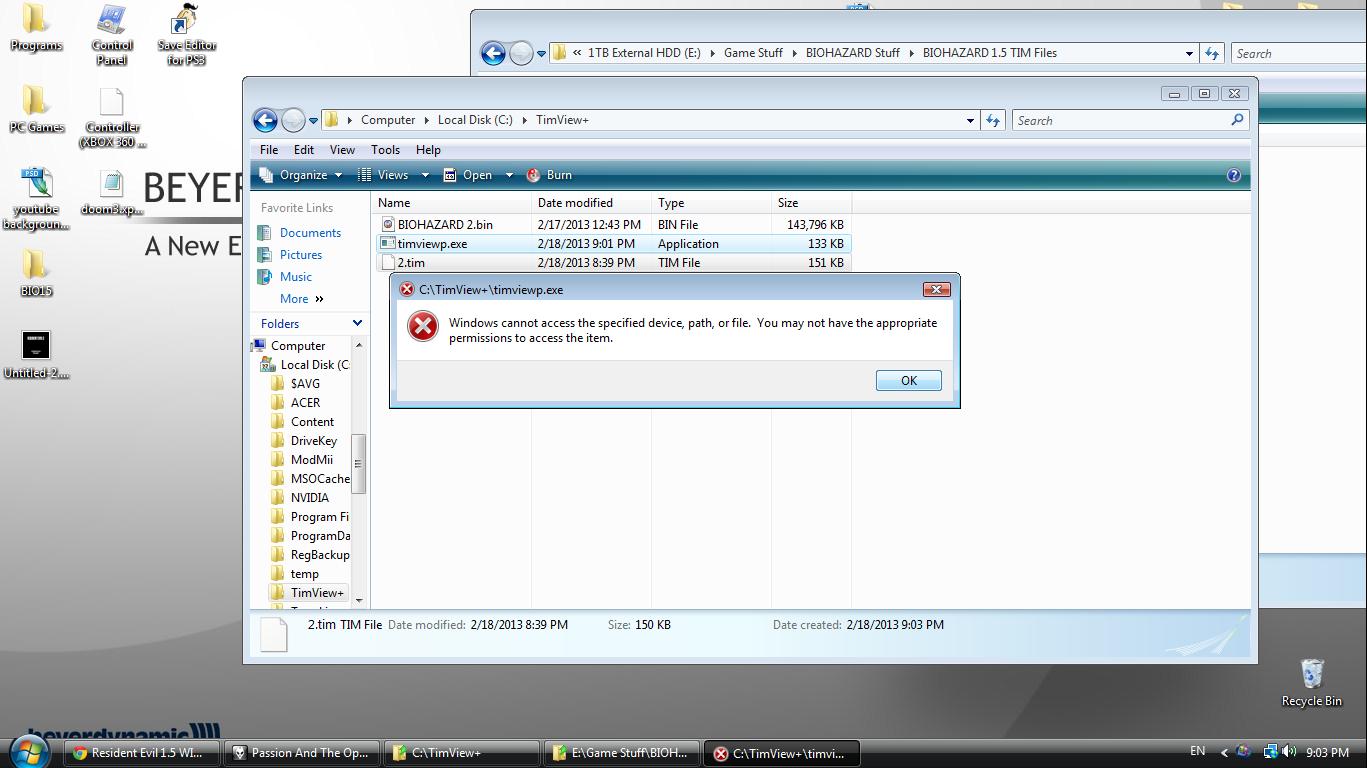Click the Windows Start orb
This screenshot has width=1367, height=768.
(x=28, y=752)
